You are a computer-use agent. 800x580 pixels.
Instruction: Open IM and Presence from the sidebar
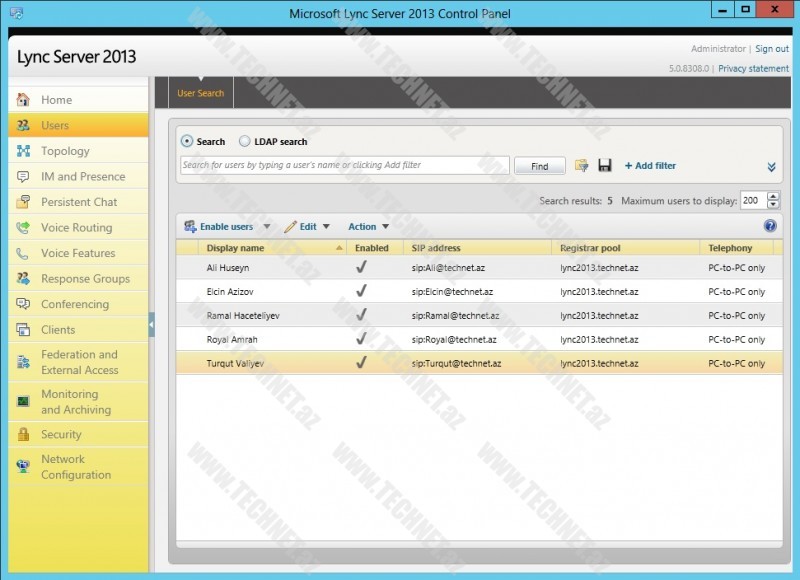[x=24, y=176]
